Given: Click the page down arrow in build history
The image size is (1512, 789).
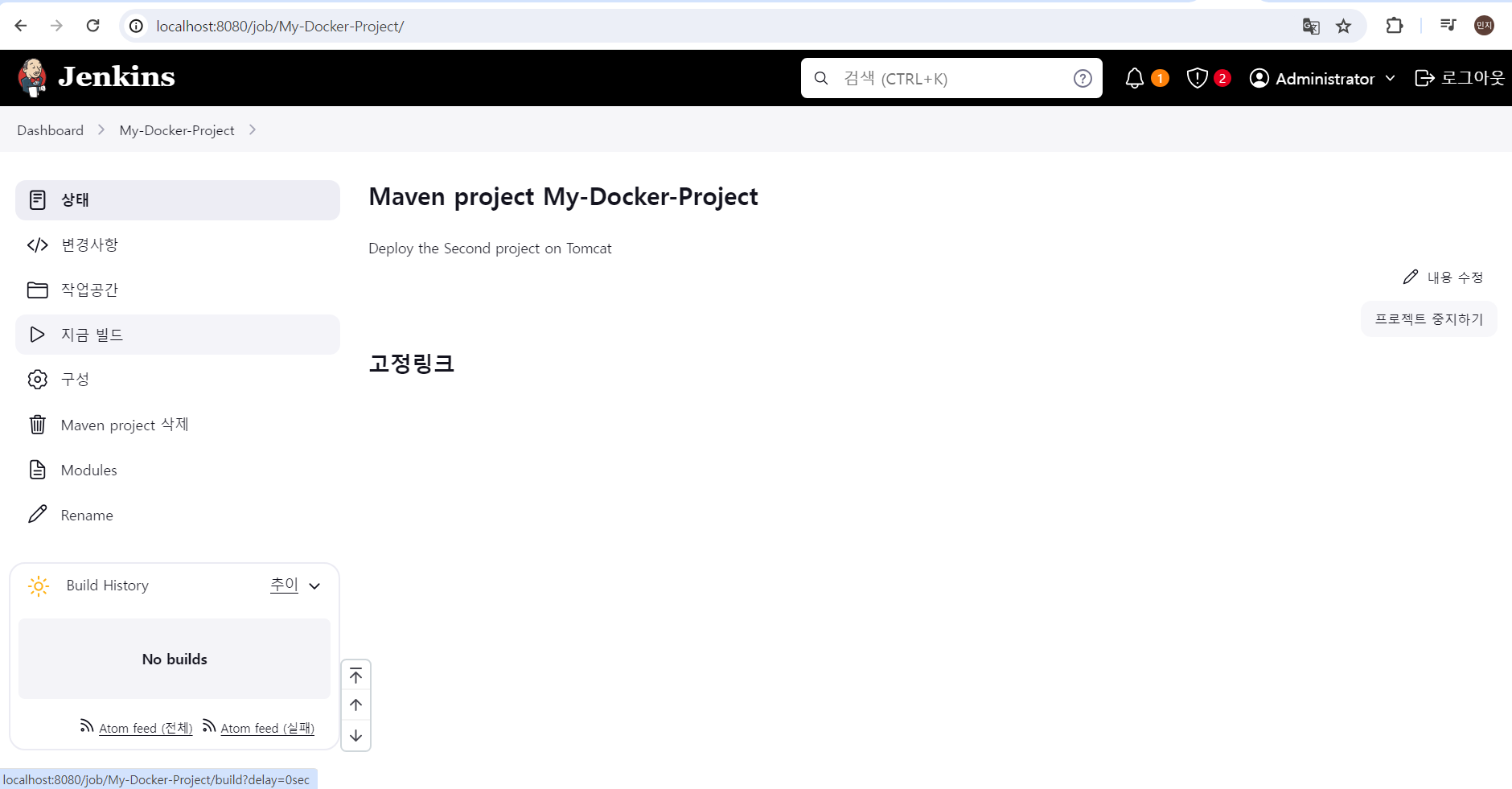Looking at the screenshot, I should pyautogui.click(x=356, y=735).
